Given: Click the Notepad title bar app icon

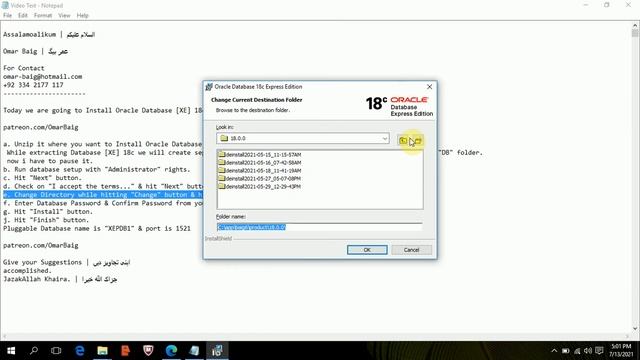Looking at the screenshot, I should [x=5, y=5].
